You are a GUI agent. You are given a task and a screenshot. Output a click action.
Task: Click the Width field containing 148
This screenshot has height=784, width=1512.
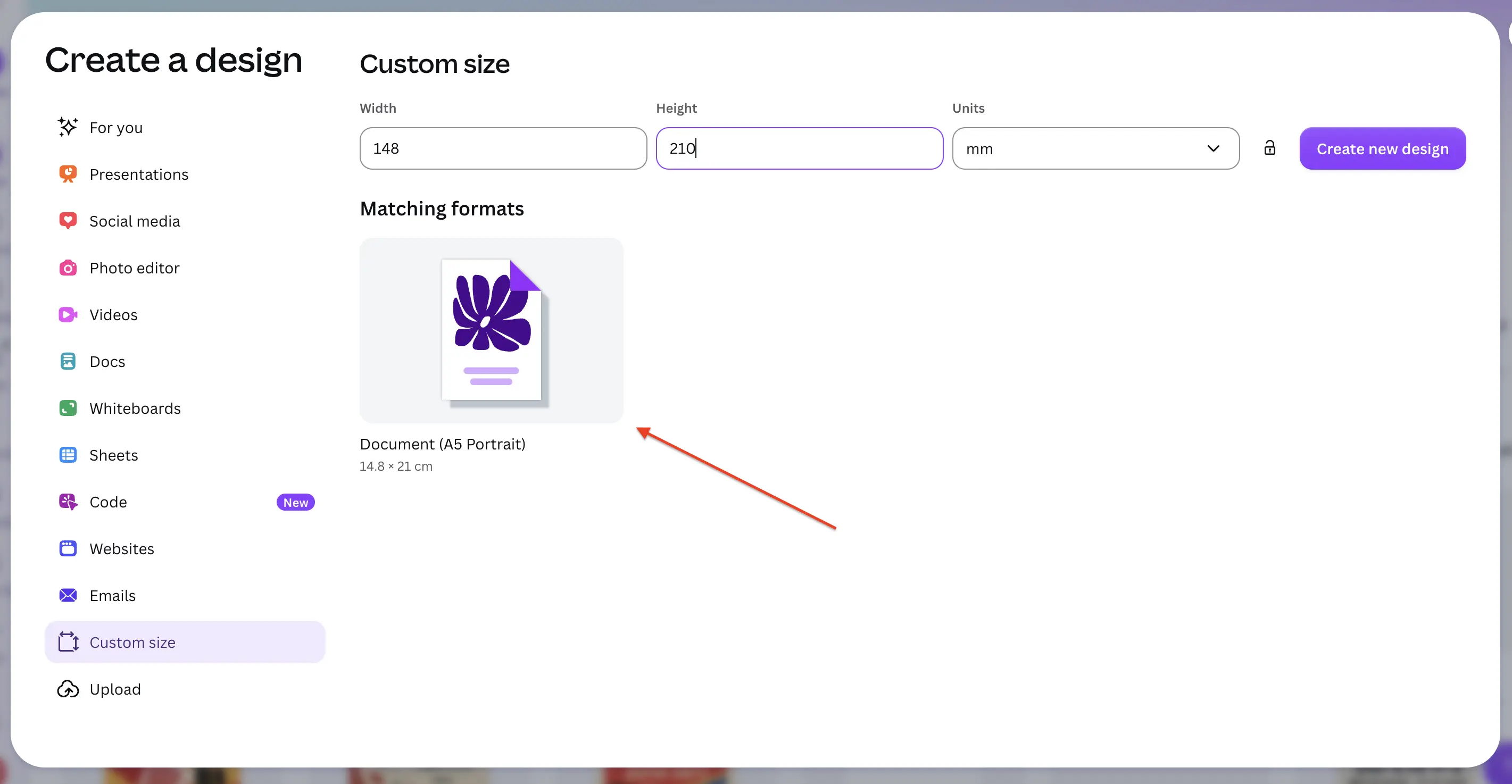(x=503, y=148)
